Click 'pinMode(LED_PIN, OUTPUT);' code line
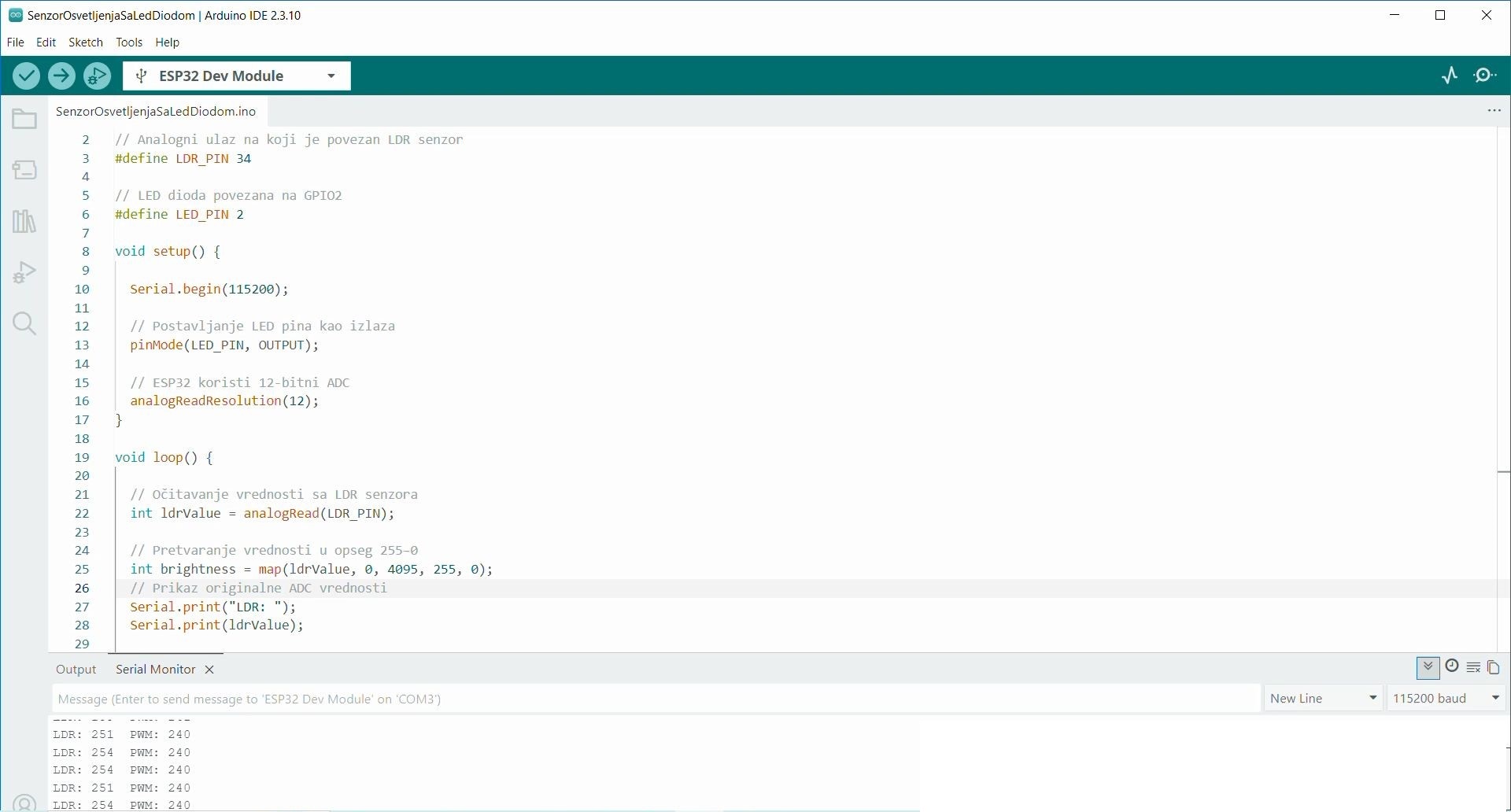This screenshot has height=812, width=1511. point(224,345)
